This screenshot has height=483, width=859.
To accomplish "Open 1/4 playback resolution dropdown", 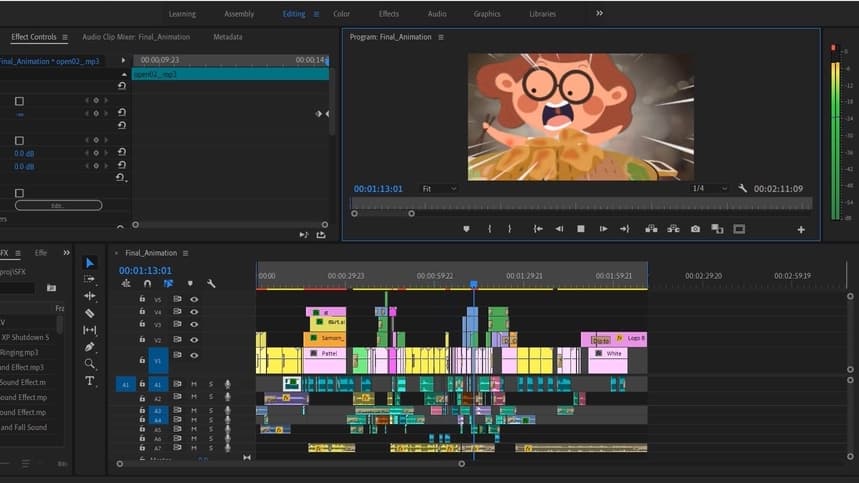I will [x=709, y=188].
